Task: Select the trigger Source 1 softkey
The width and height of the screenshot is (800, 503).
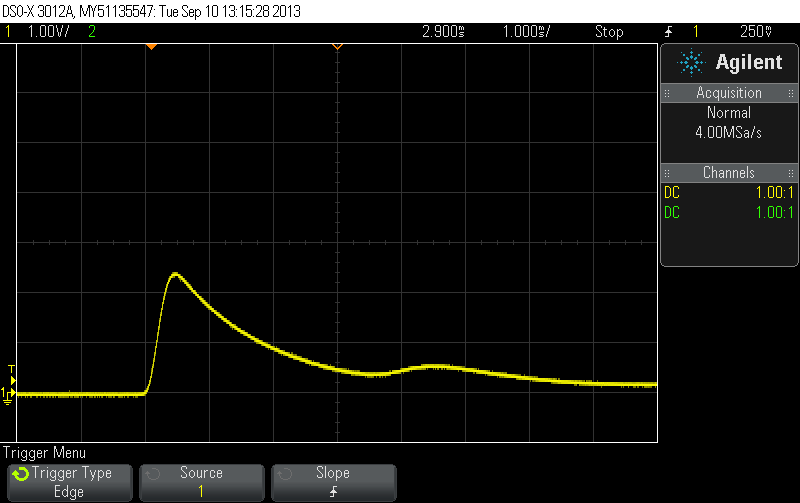Action: pos(202,483)
